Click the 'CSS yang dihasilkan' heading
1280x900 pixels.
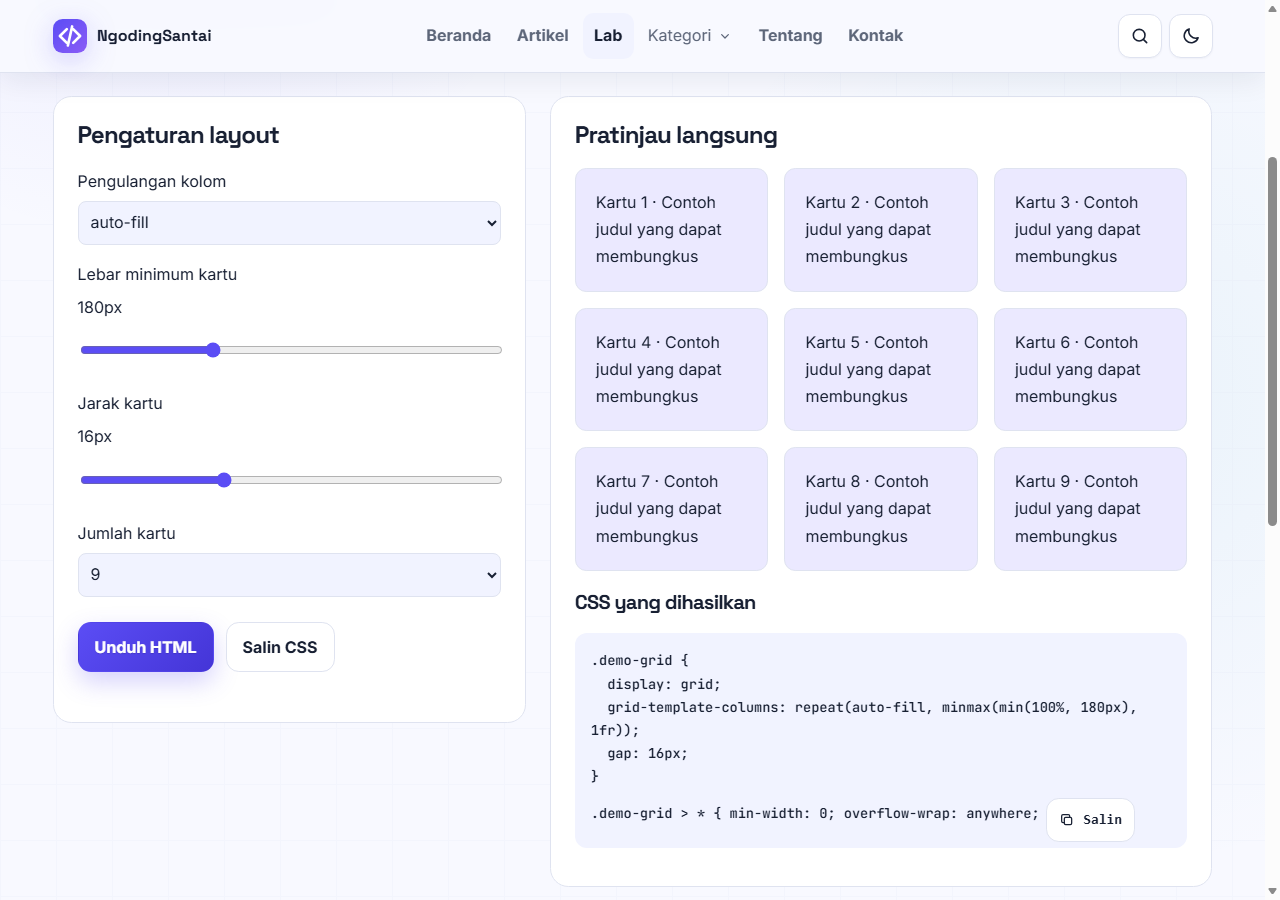[x=665, y=603]
